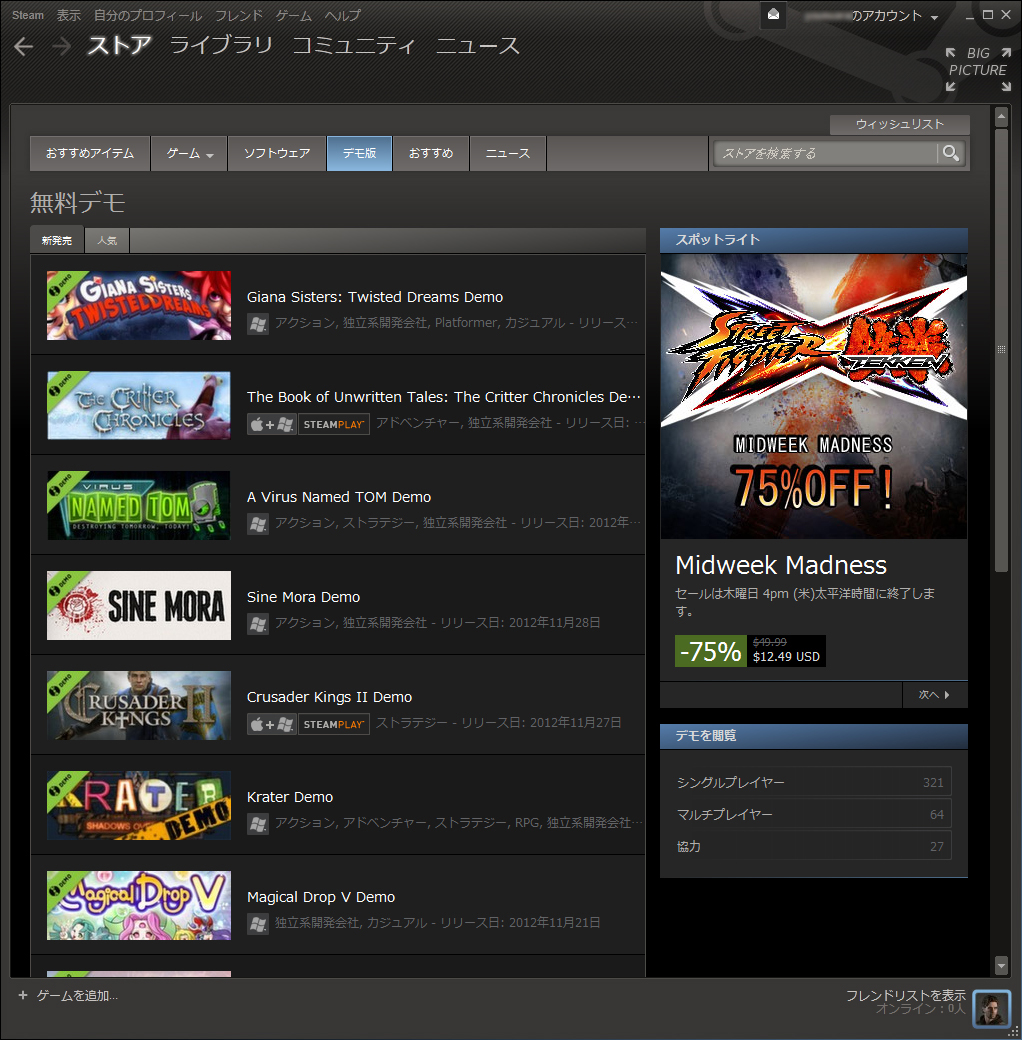
Task: Go to the ストア main section
Action: click(119, 45)
